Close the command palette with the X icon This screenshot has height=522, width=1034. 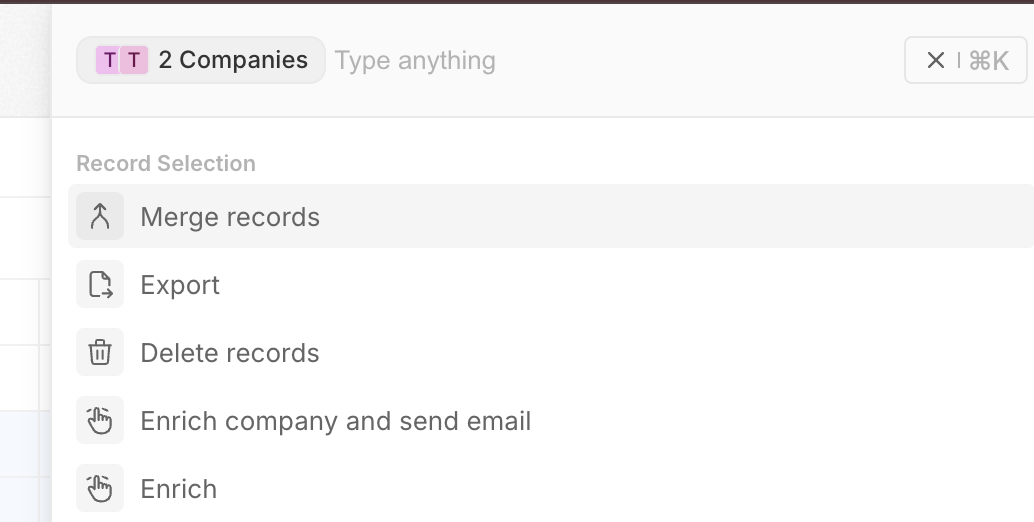click(935, 61)
